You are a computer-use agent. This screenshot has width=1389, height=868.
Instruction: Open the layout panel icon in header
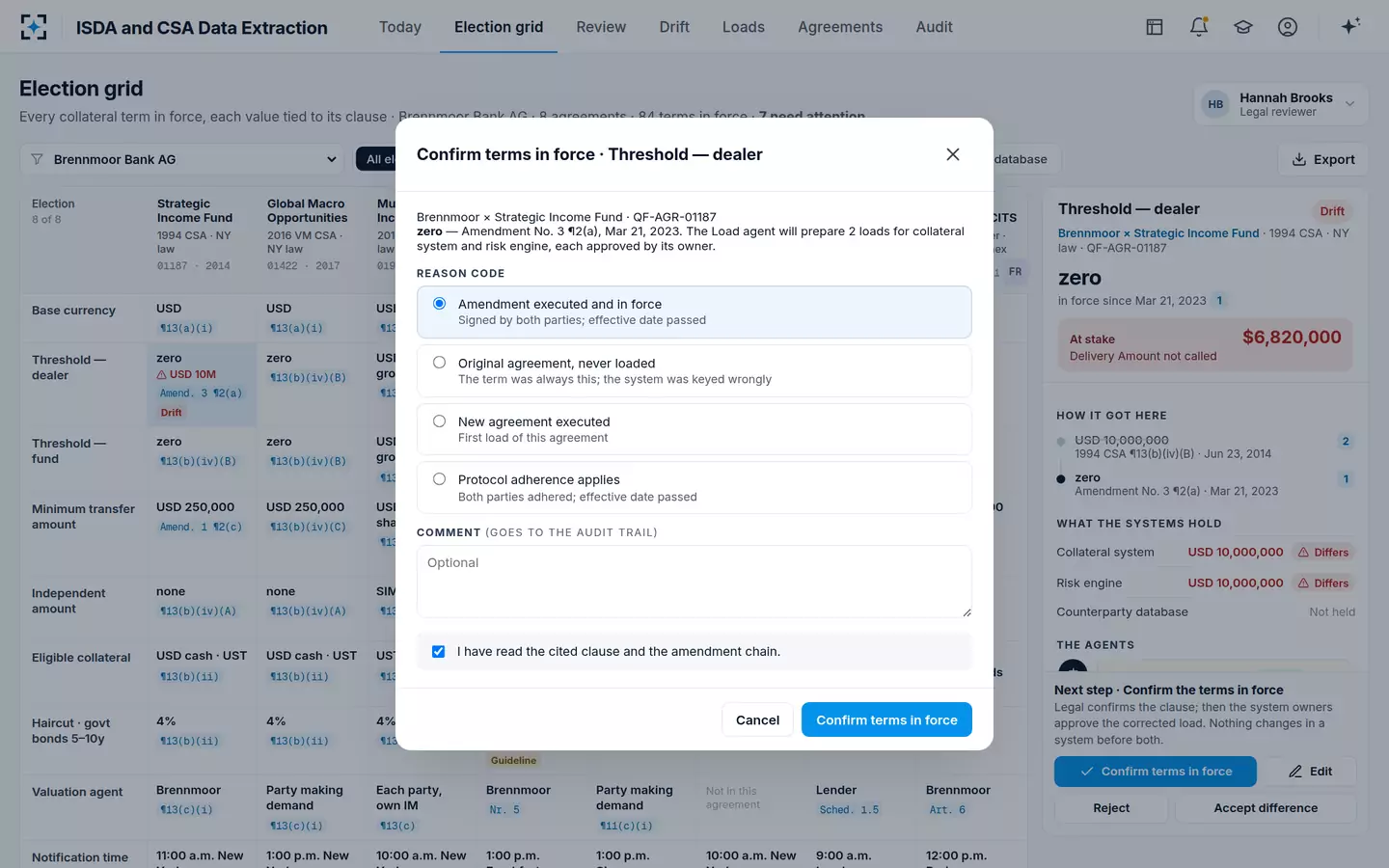[x=1155, y=27]
